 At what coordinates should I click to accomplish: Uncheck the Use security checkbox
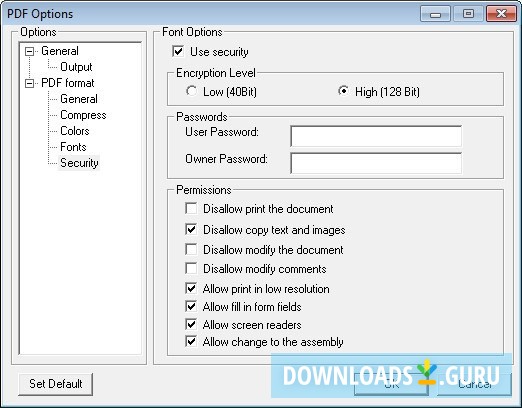point(178,51)
